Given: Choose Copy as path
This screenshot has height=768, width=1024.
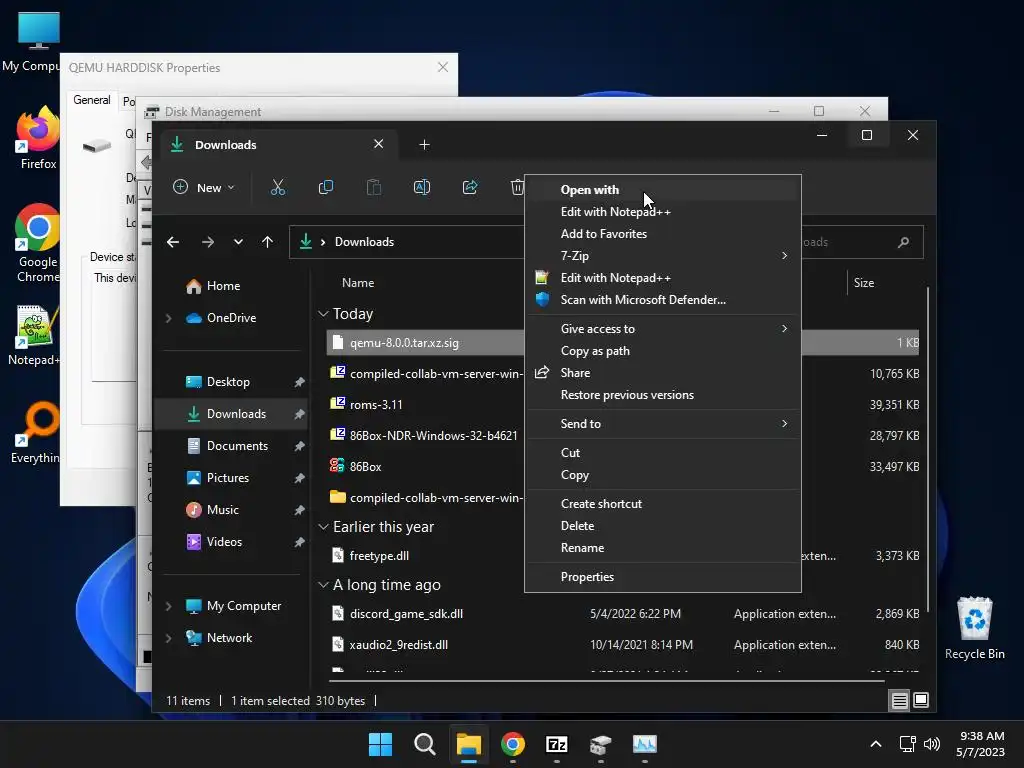Looking at the screenshot, I should click(663, 351).
